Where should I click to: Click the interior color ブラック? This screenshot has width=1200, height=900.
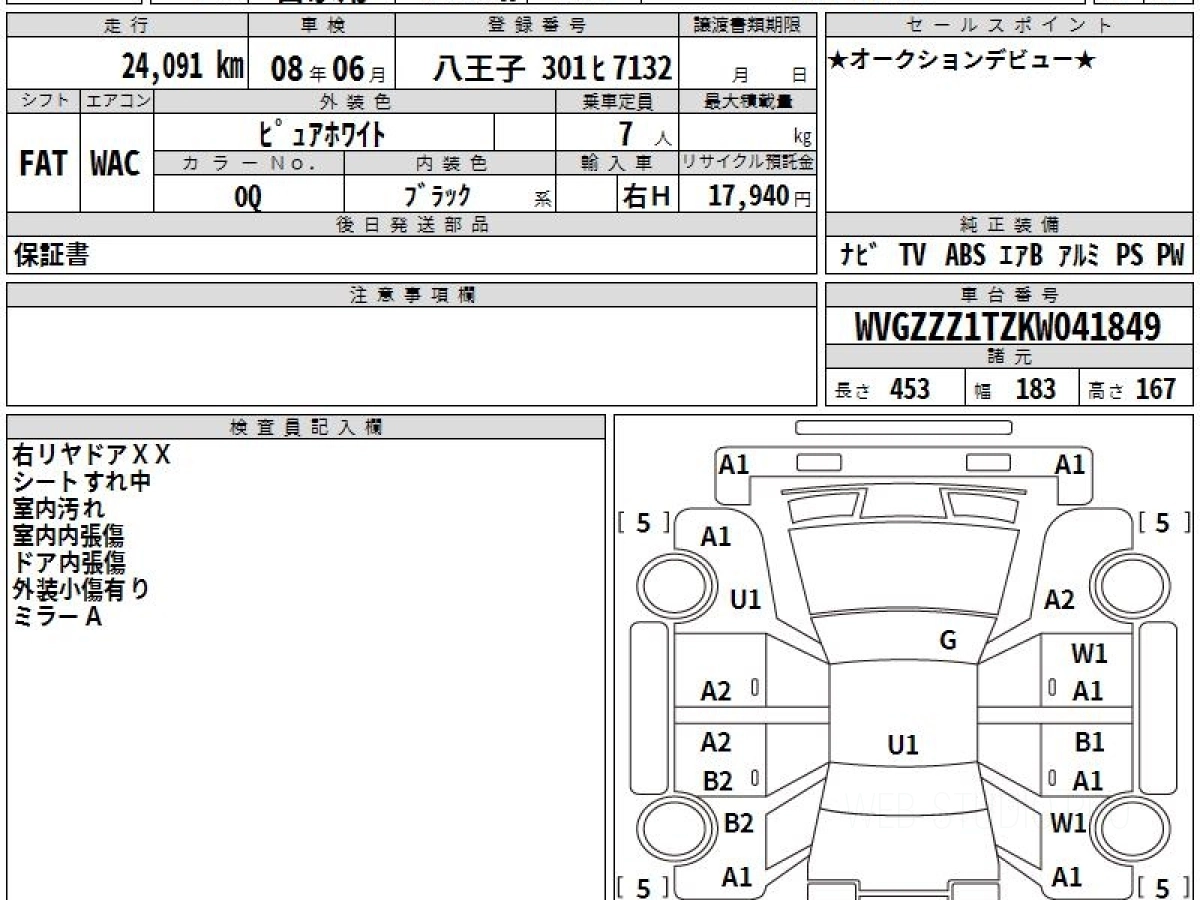[x=436, y=194]
